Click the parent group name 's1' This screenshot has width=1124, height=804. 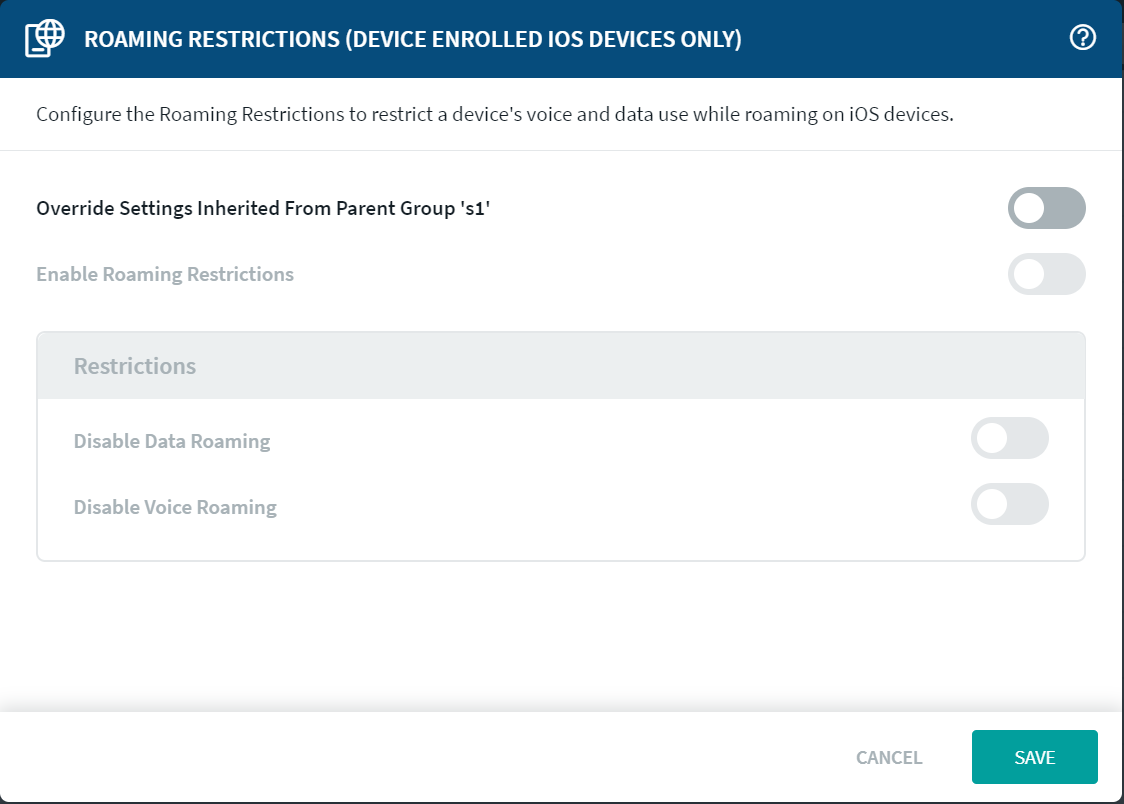click(476, 209)
